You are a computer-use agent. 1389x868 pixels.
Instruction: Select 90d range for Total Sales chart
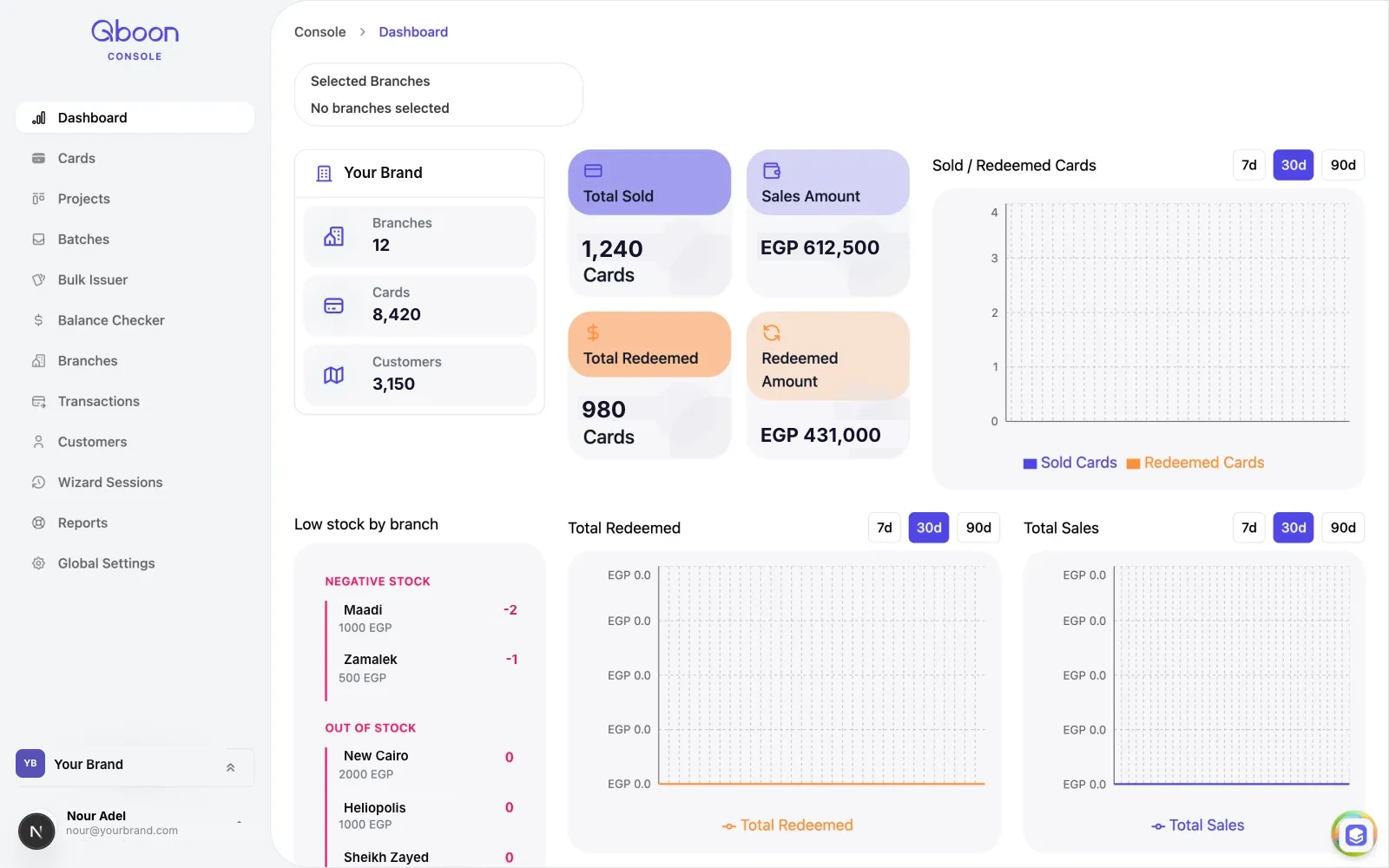(1343, 528)
